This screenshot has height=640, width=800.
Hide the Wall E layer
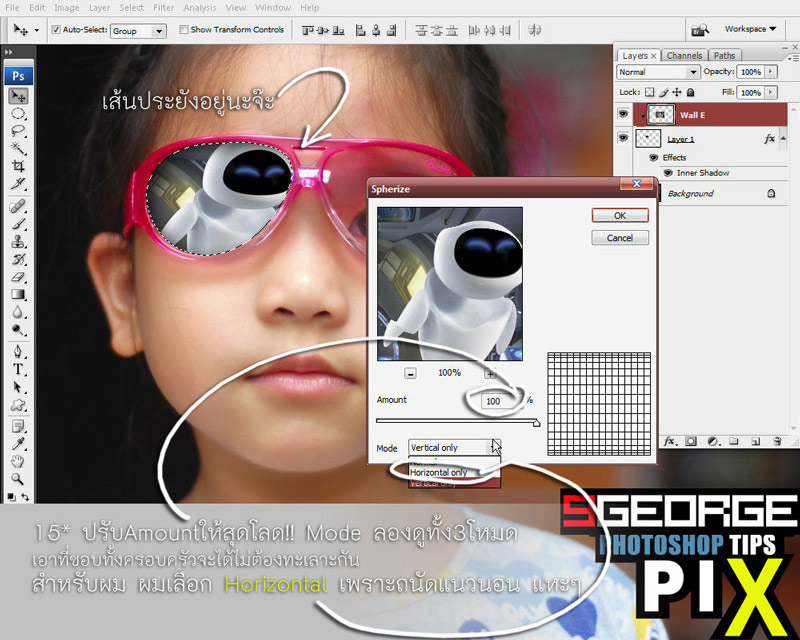(x=623, y=114)
